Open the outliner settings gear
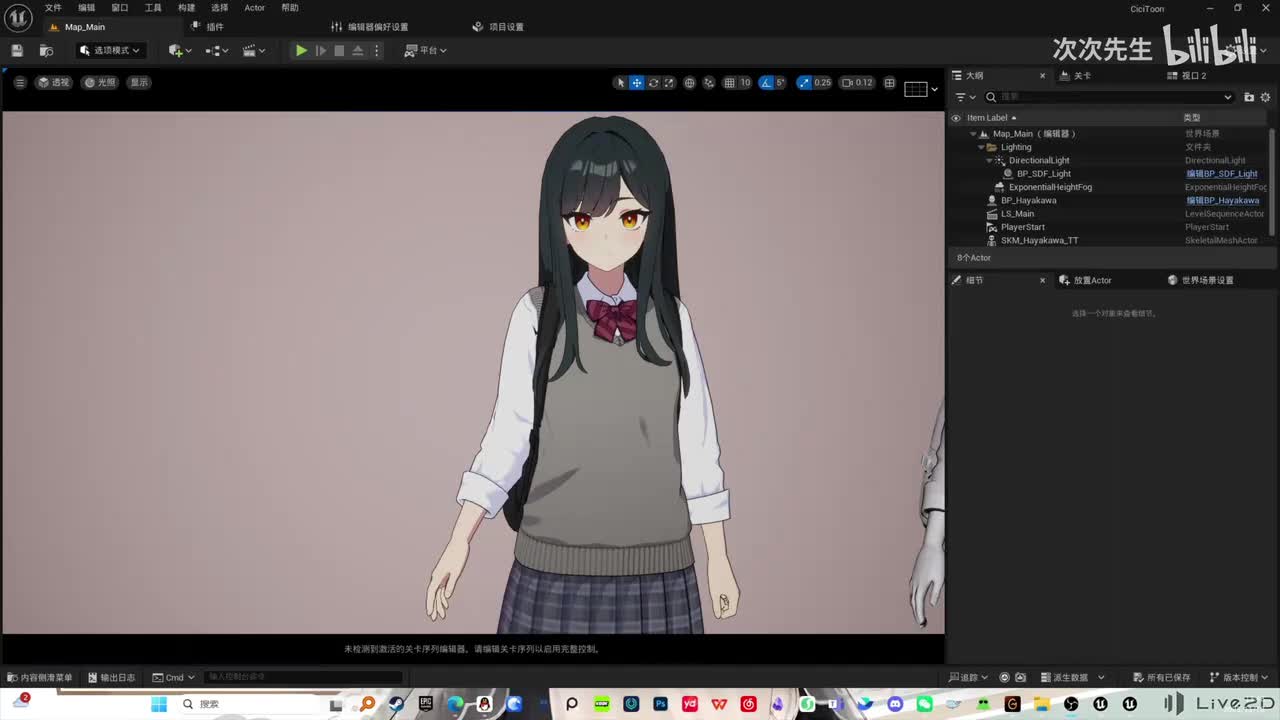Image resolution: width=1280 pixels, height=720 pixels. (1265, 97)
